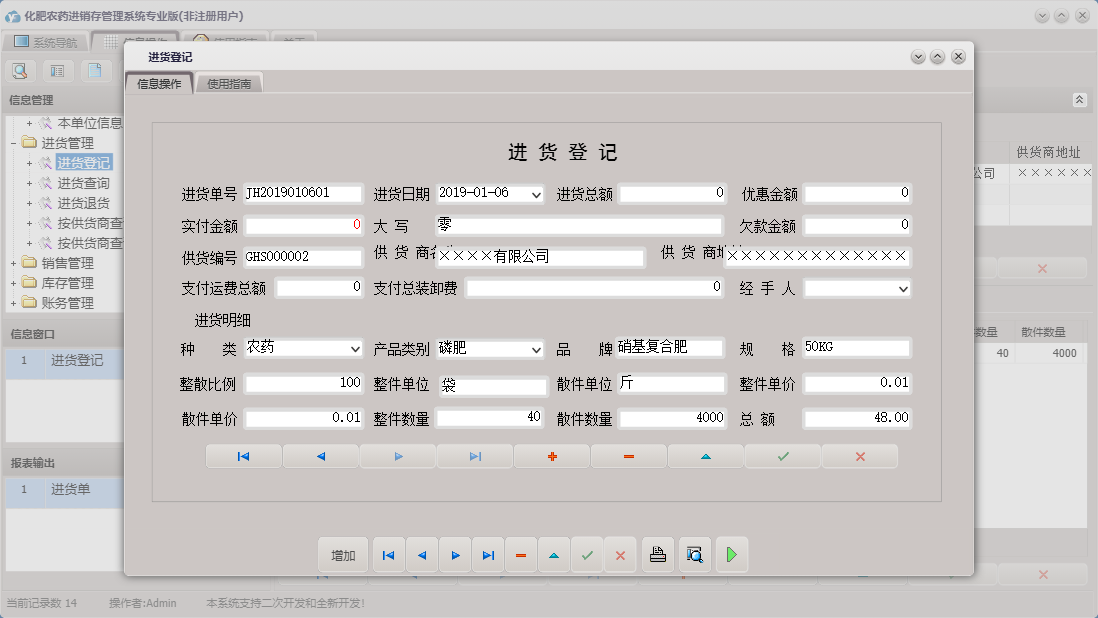Click the 增加 add button
Image resolution: width=1098 pixels, height=618 pixels.
(x=343, y=554)
